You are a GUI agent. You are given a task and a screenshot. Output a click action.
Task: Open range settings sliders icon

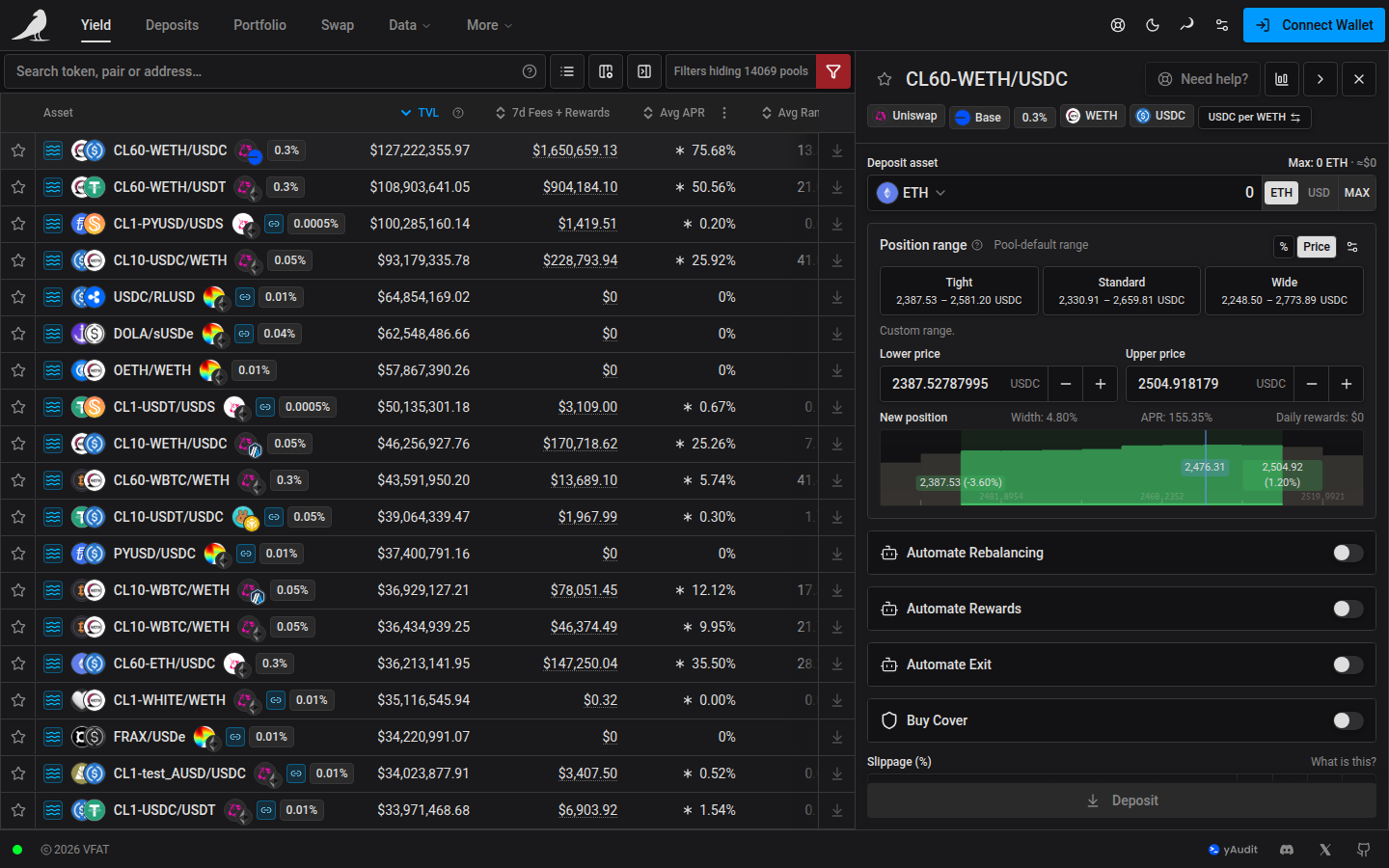1352,247
